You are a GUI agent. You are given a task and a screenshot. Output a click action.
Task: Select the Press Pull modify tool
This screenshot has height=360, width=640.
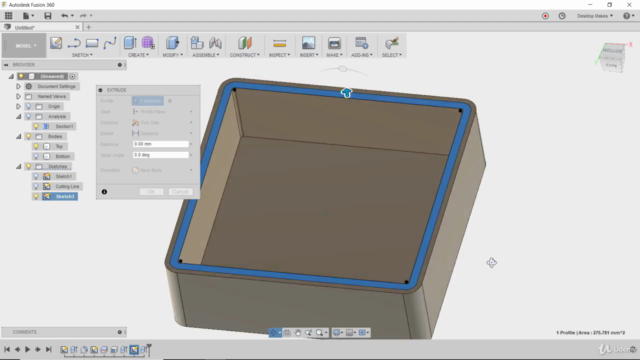tap(172, 43)
